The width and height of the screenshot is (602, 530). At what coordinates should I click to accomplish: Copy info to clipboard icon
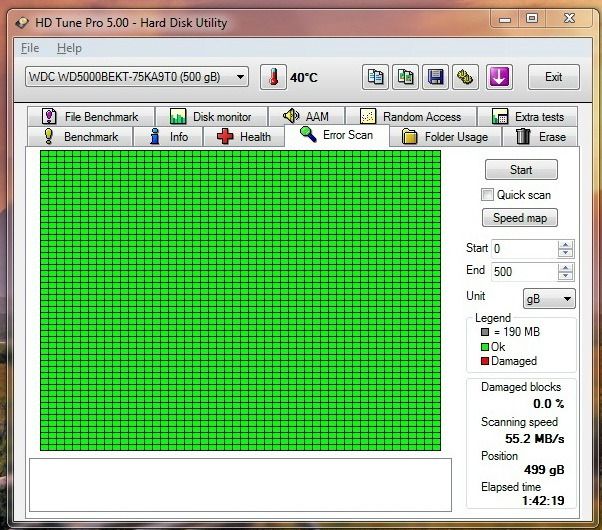[375, 77]
